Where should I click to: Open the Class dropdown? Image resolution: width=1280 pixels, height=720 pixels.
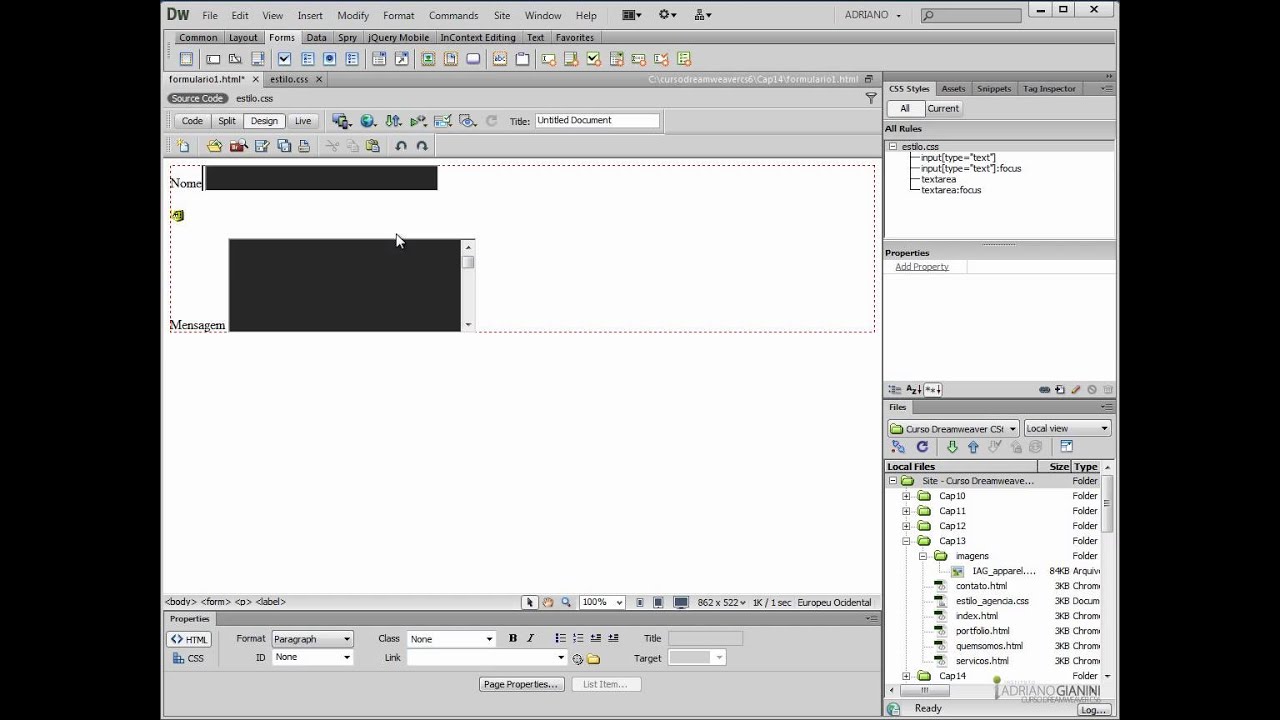(x=451, y=639)
